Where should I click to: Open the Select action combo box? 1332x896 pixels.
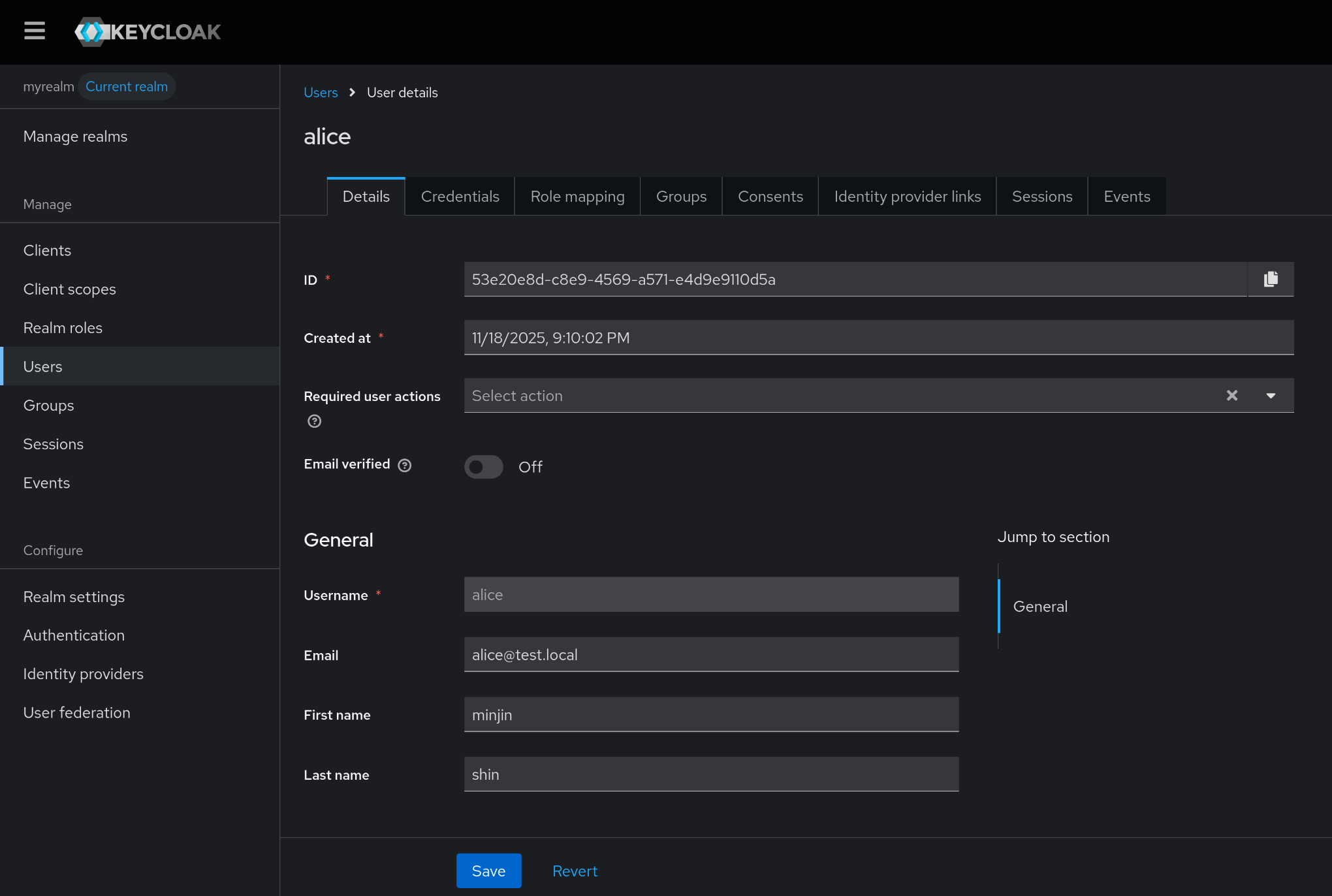coord(836,396)
